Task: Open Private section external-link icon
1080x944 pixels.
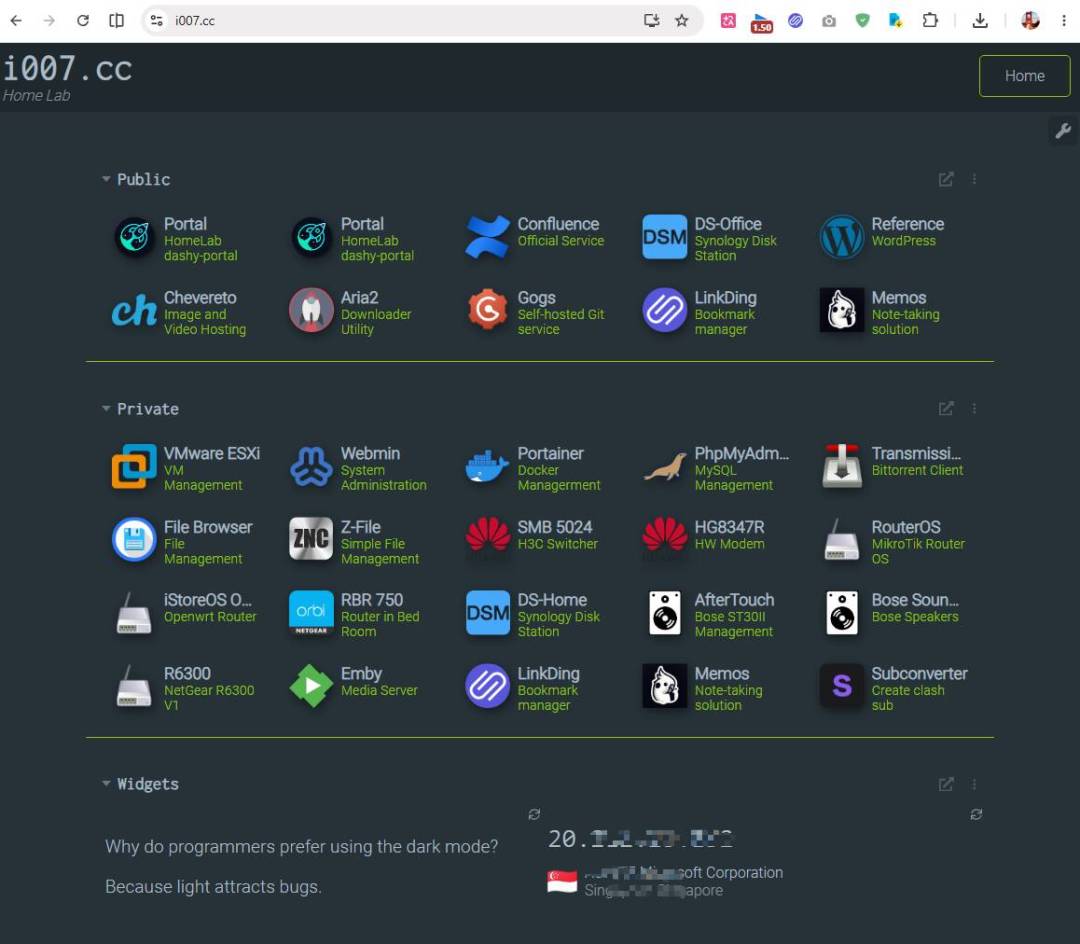Action: pyautogui.click(x=946, y=408)
